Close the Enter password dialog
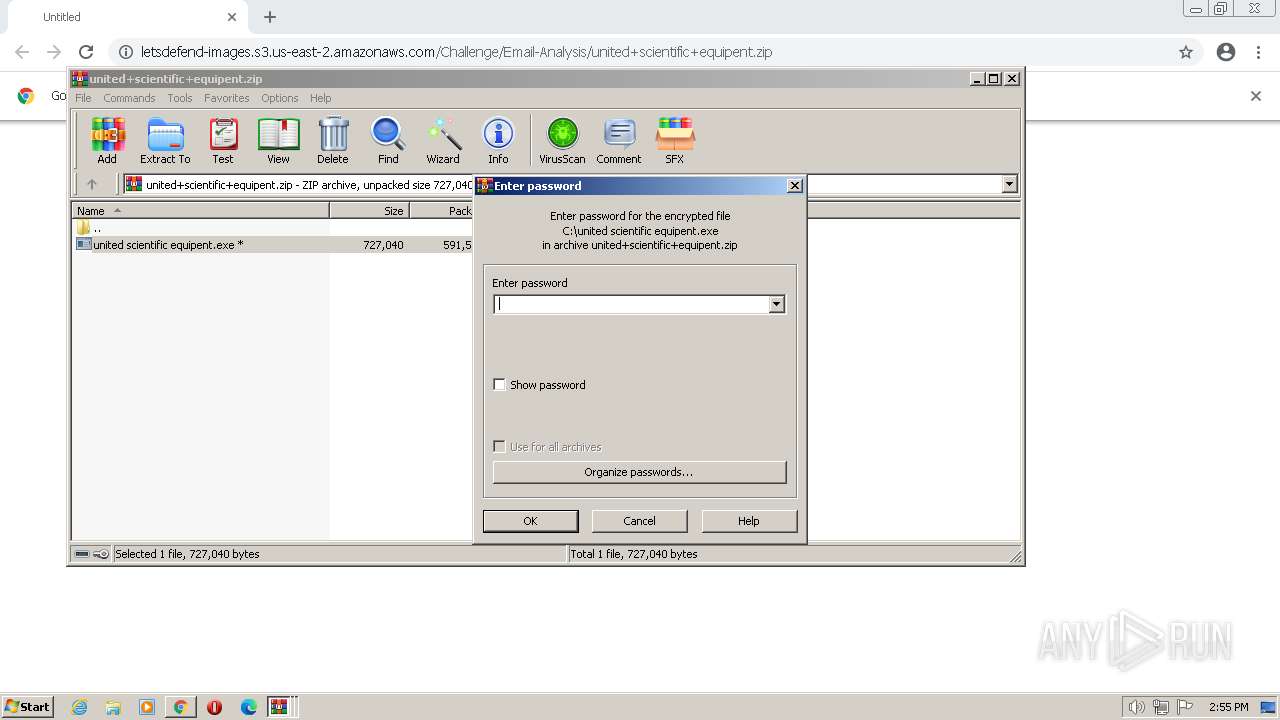This screenshot has width=1280, height=720. coord(794,185)
